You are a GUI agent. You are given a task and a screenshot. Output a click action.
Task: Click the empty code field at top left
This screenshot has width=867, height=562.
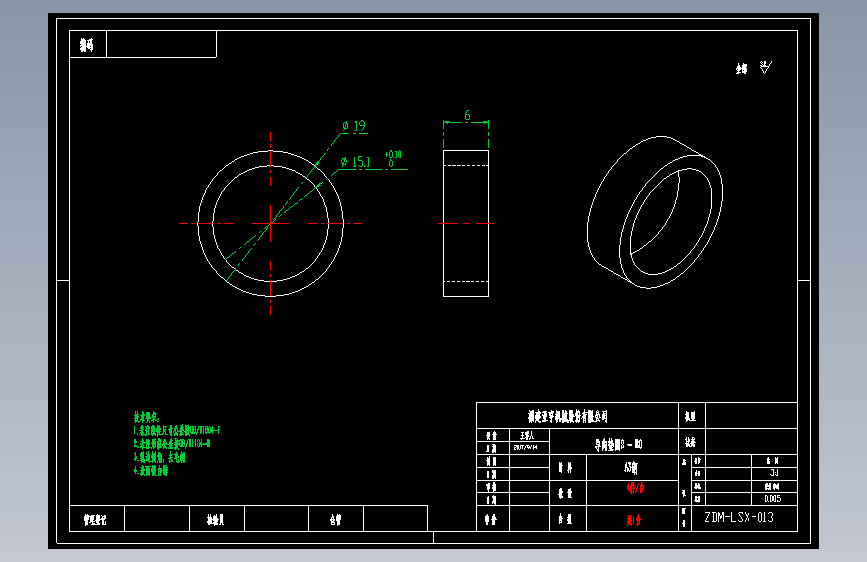pos(161,44)
